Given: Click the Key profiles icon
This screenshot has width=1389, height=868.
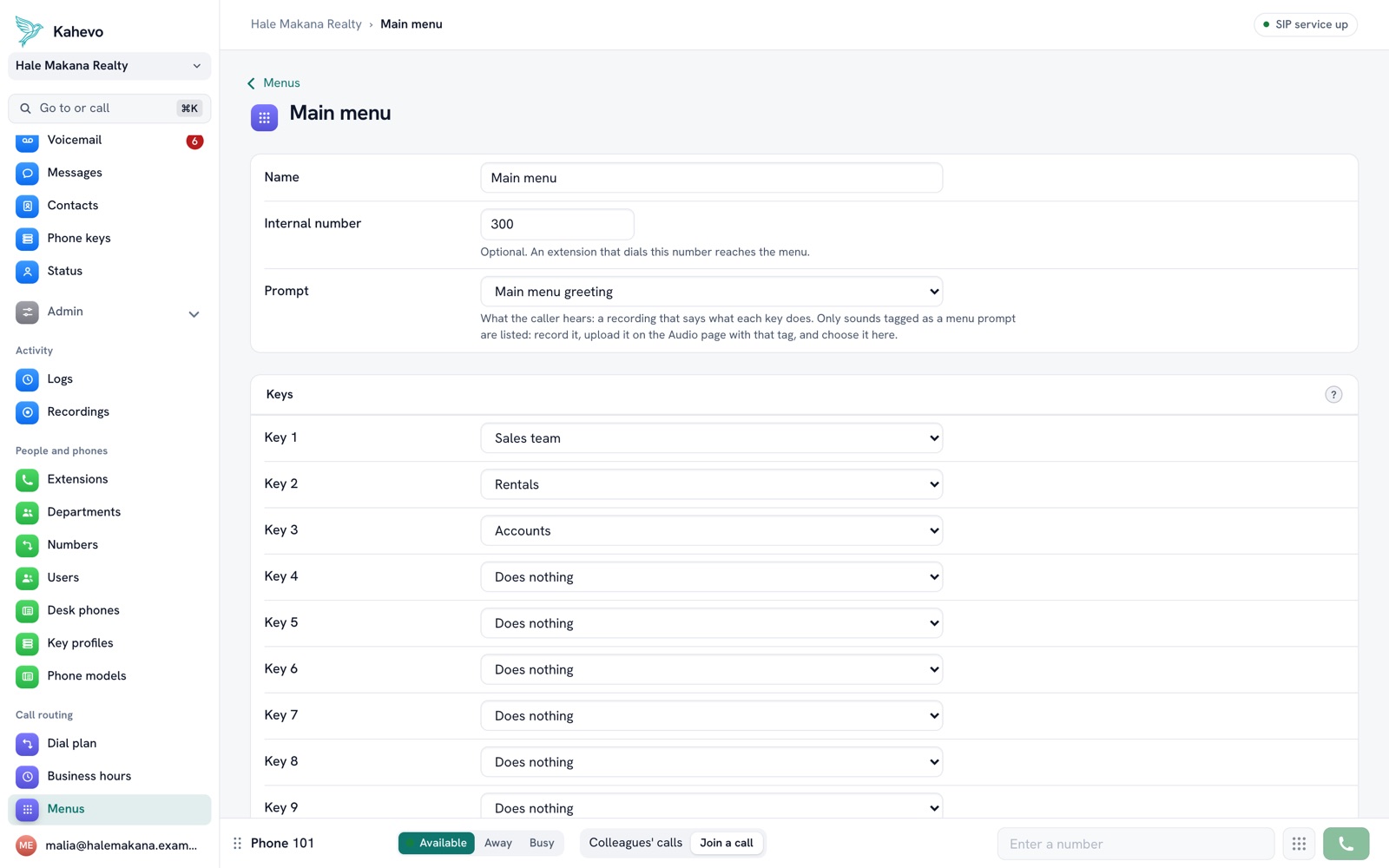Looking at the screenshot, I should [x=27, y=644].
